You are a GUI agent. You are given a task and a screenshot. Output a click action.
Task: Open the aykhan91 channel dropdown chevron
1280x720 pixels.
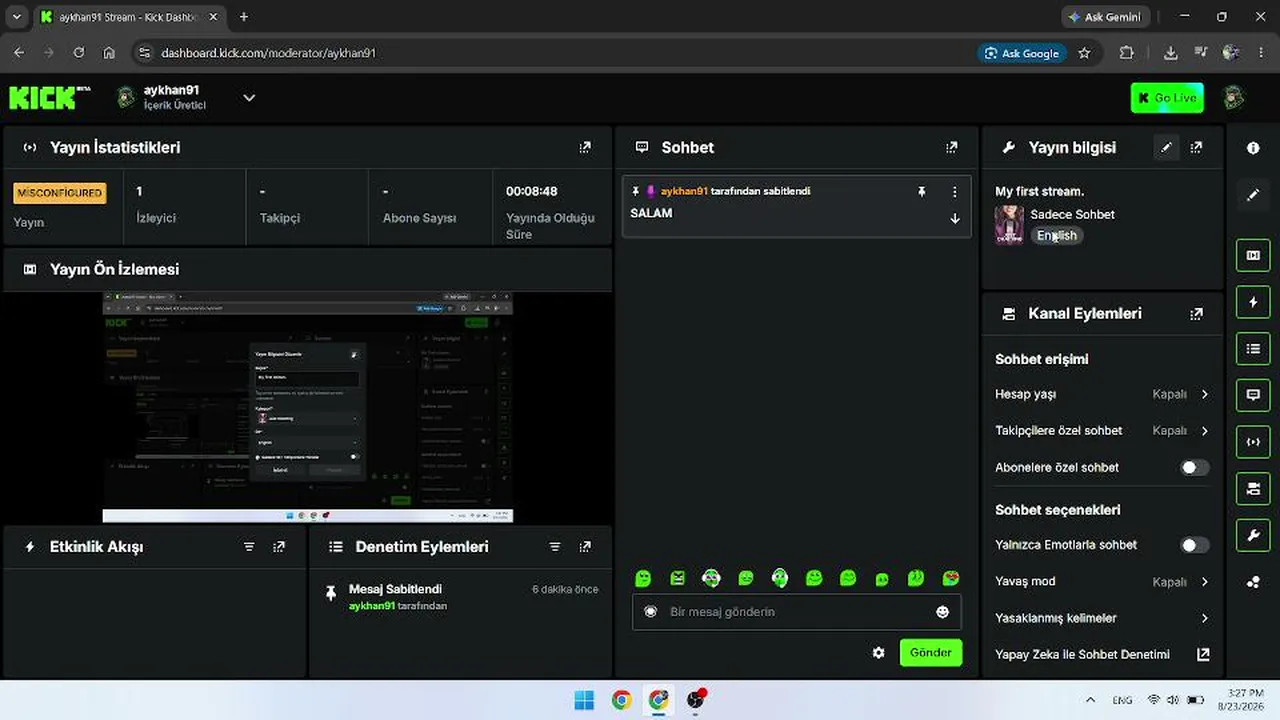(x=249, y=97)
